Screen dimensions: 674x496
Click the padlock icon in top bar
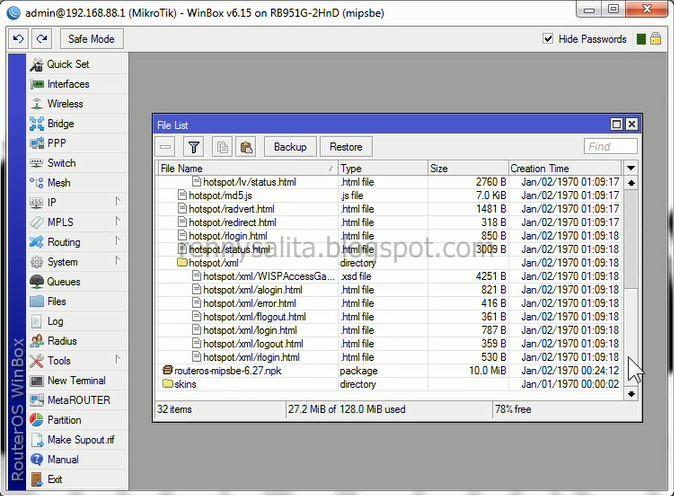[655, 39]
